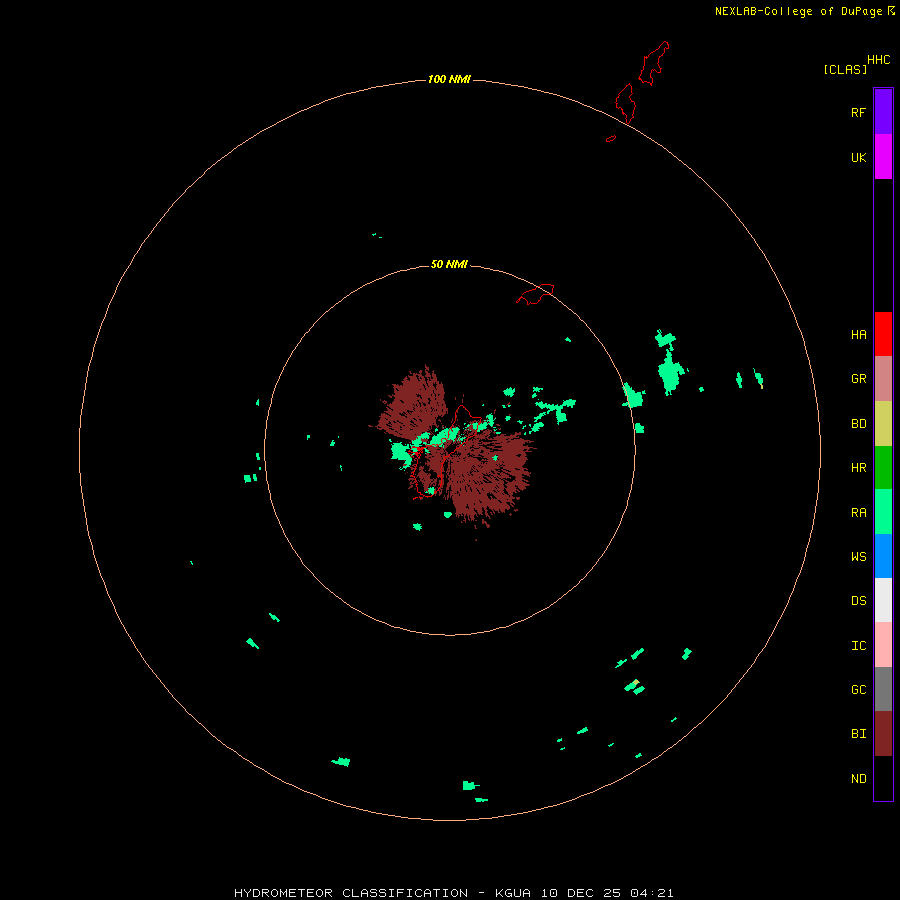Pick the HR dark green legend swatch
The image size is (900, 900).
pos(883,468)
